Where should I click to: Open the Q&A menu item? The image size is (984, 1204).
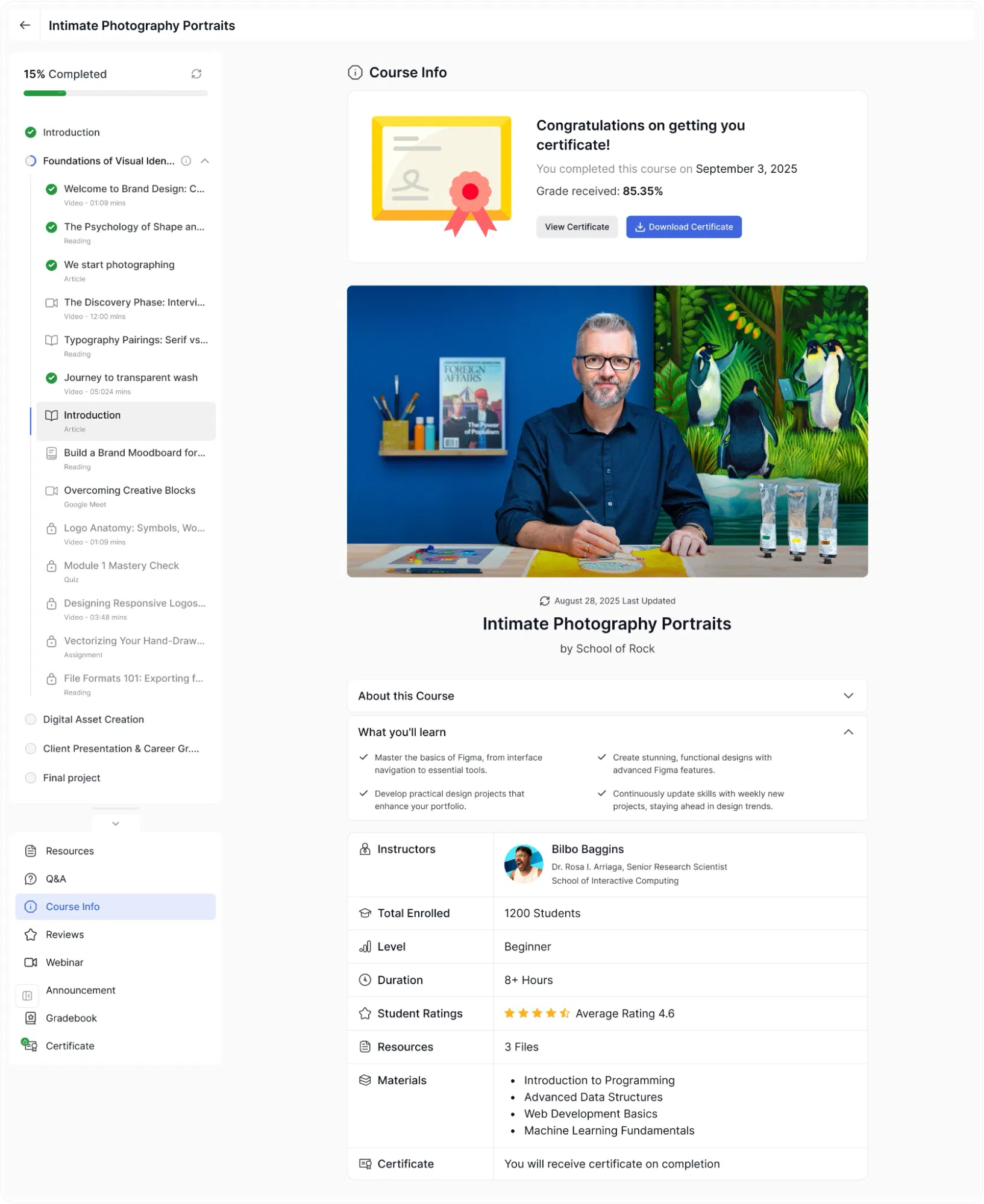(116, 879)
